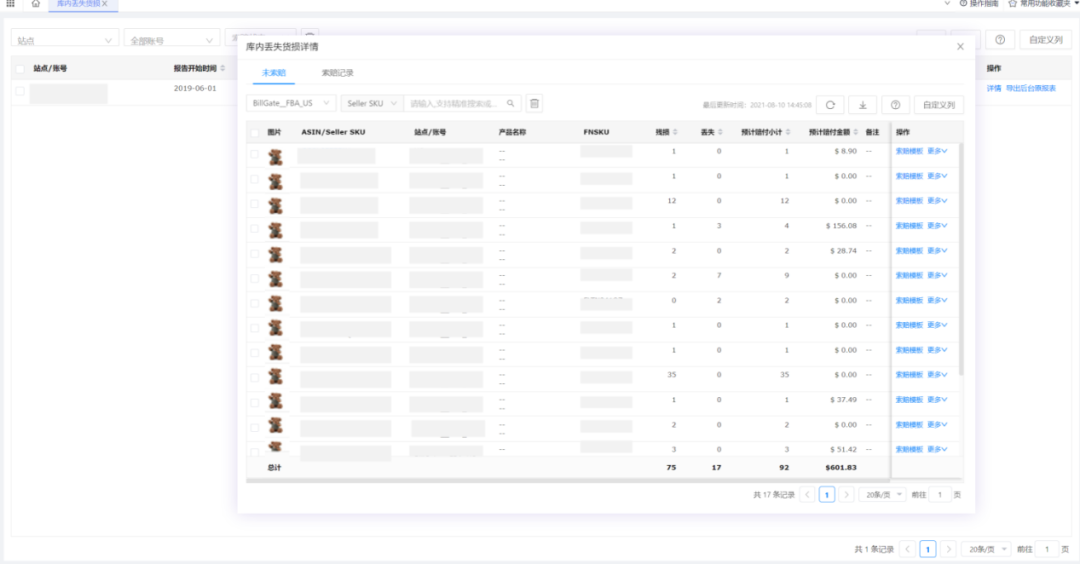Check the first product row's checkbox in the dialog
The width and height of the screenshot is (1080, 564).
point(254,155)
